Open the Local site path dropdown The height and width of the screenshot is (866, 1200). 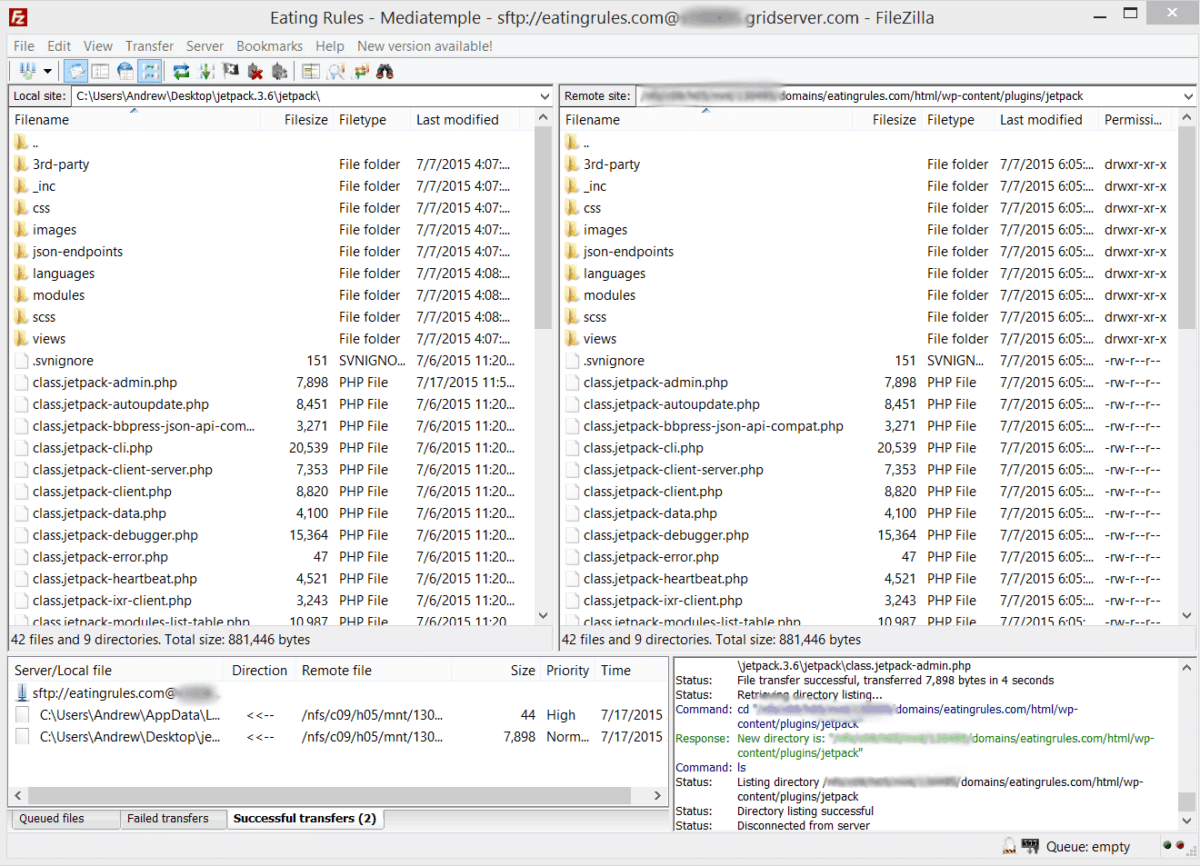[544, 96]
